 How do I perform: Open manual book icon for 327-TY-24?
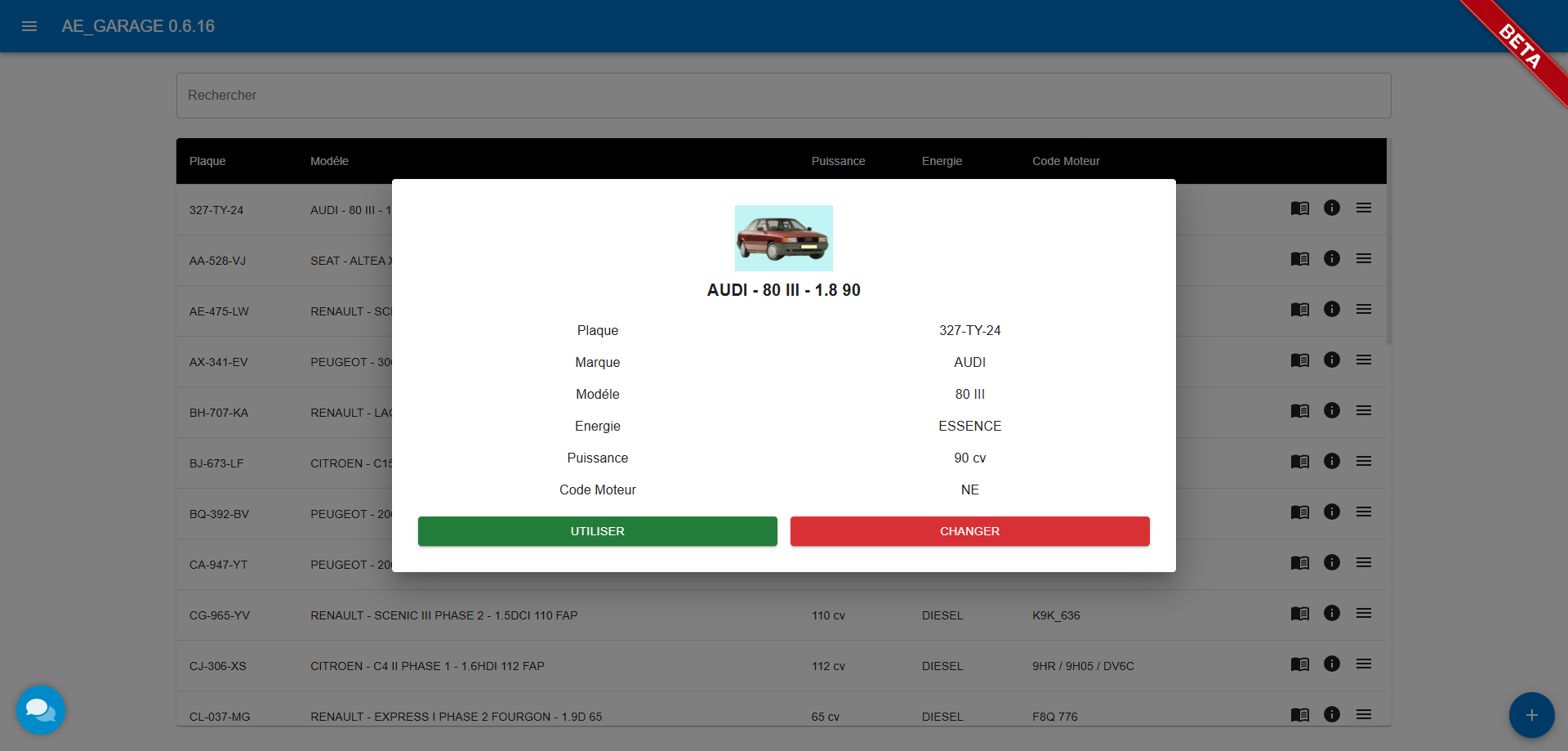(x=1300, y=208)
